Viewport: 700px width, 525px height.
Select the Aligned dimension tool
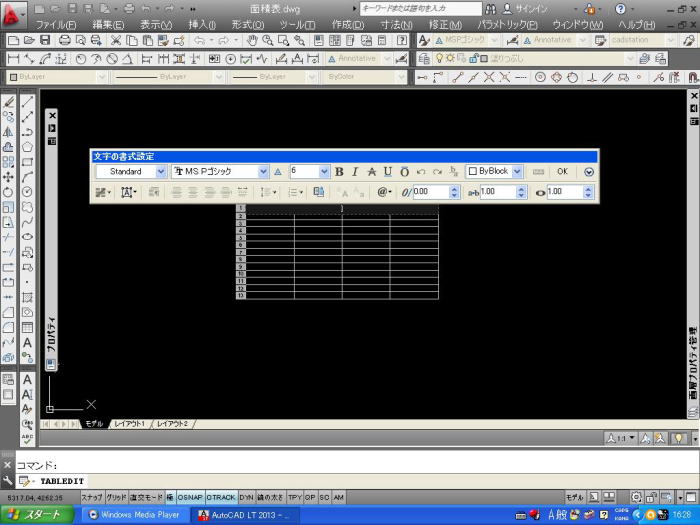[29, 58]
